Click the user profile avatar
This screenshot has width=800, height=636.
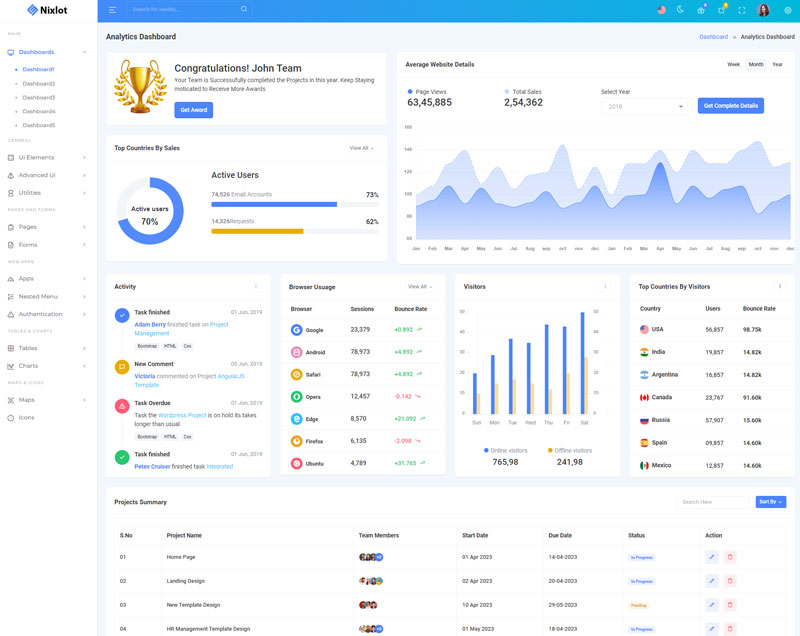pyautogui.click(x=764, y=10)
